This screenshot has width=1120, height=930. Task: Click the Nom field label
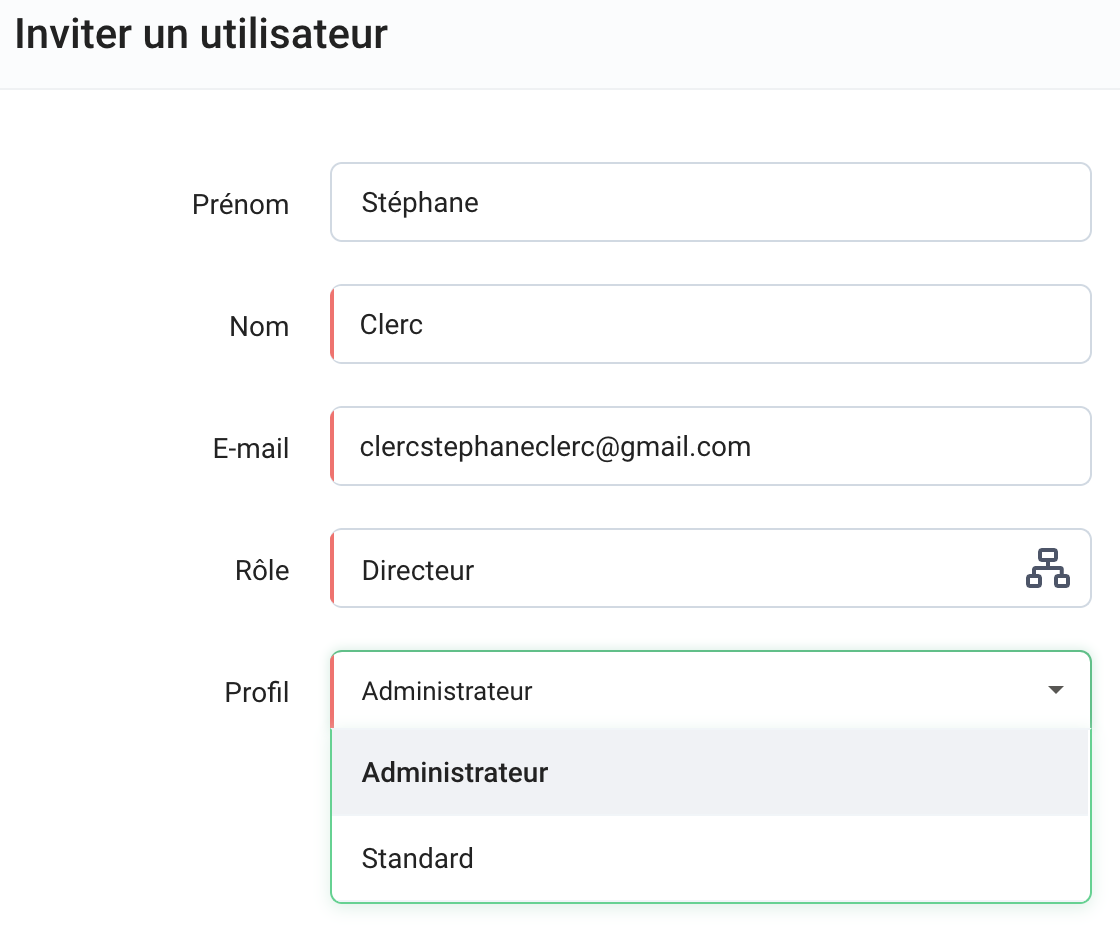pyautogui.click(x=259, y=327)
